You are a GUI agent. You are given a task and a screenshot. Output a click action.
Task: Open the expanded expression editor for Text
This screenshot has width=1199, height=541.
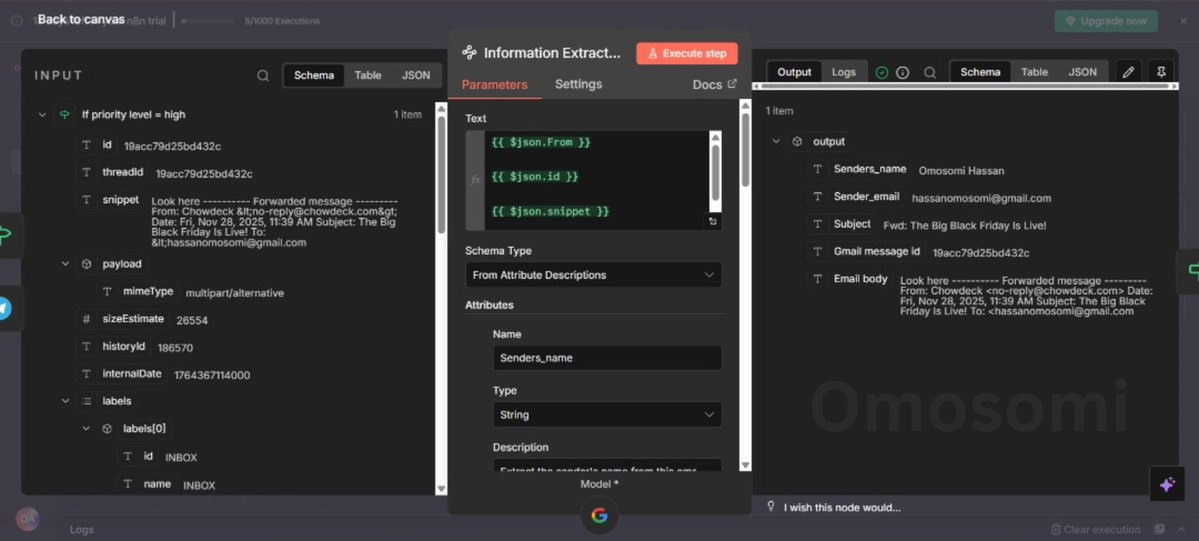713,221
